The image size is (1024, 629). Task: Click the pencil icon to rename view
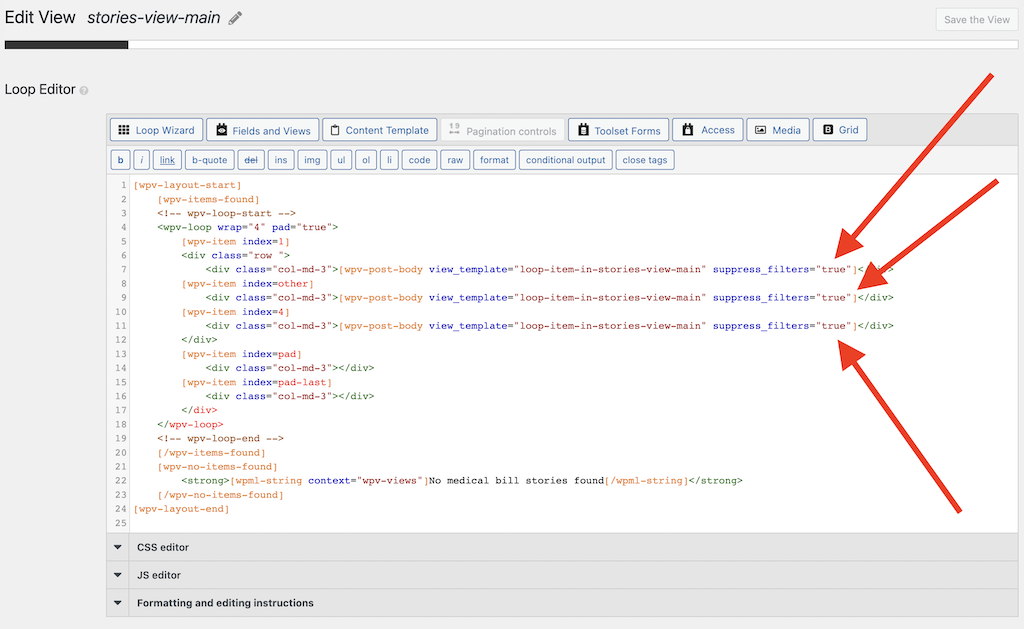[235, 18]
